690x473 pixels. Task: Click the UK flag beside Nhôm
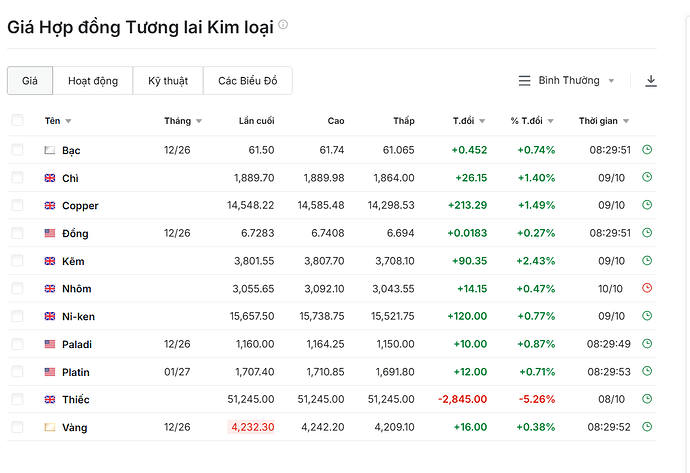(50, 289)
